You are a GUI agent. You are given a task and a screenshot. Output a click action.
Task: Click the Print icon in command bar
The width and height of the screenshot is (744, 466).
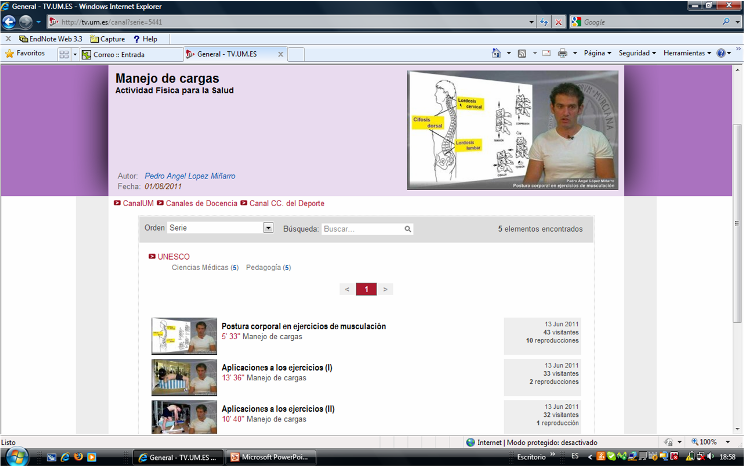562,53
